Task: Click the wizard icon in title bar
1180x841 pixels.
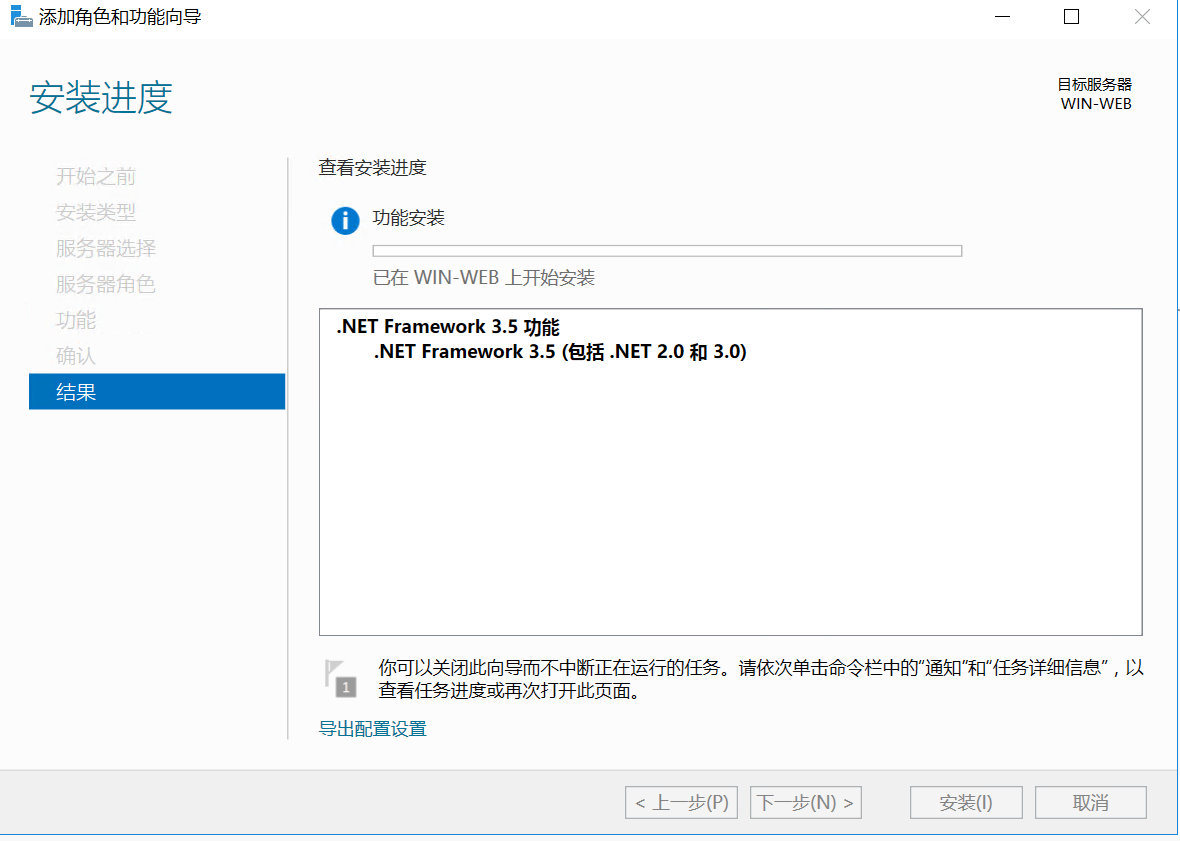Action: tap(20, 17)
